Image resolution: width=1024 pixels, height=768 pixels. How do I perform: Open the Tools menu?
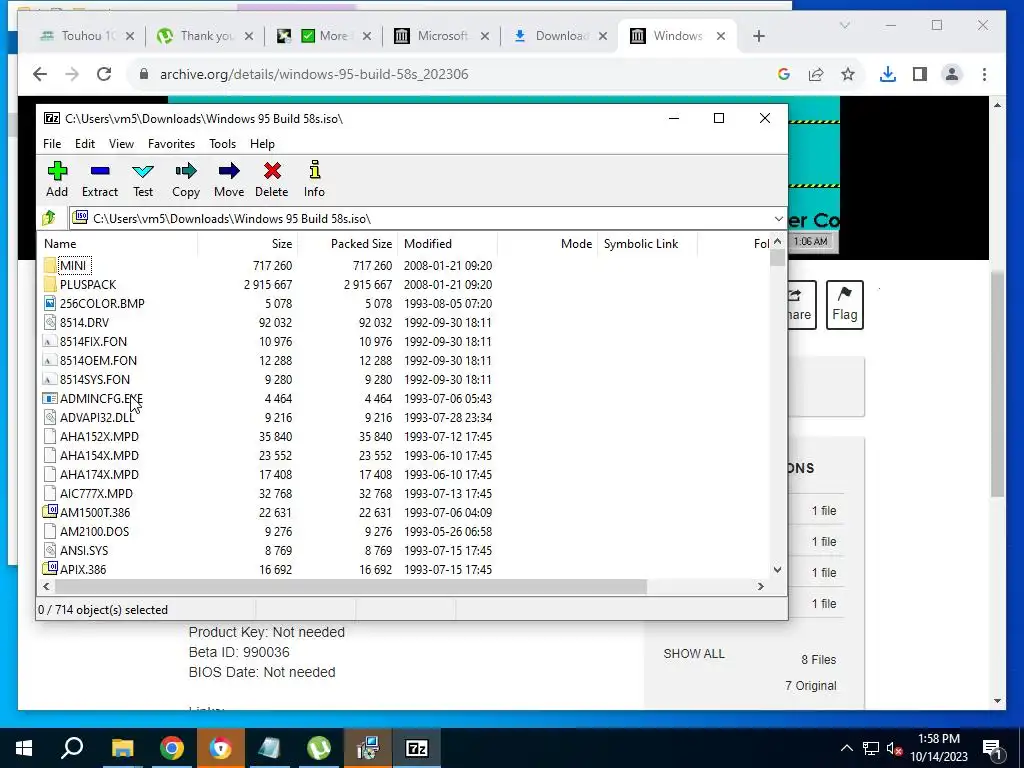pyautogui.click(x=223, y=144)
